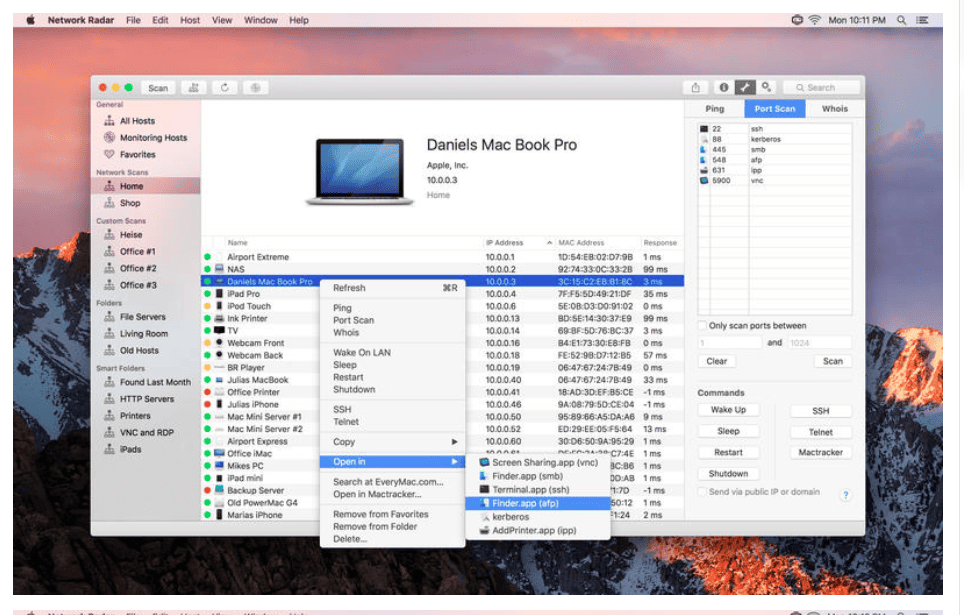Open Spotlight search icon in menu bar
964x615 pixels.
tap(901, 20)
